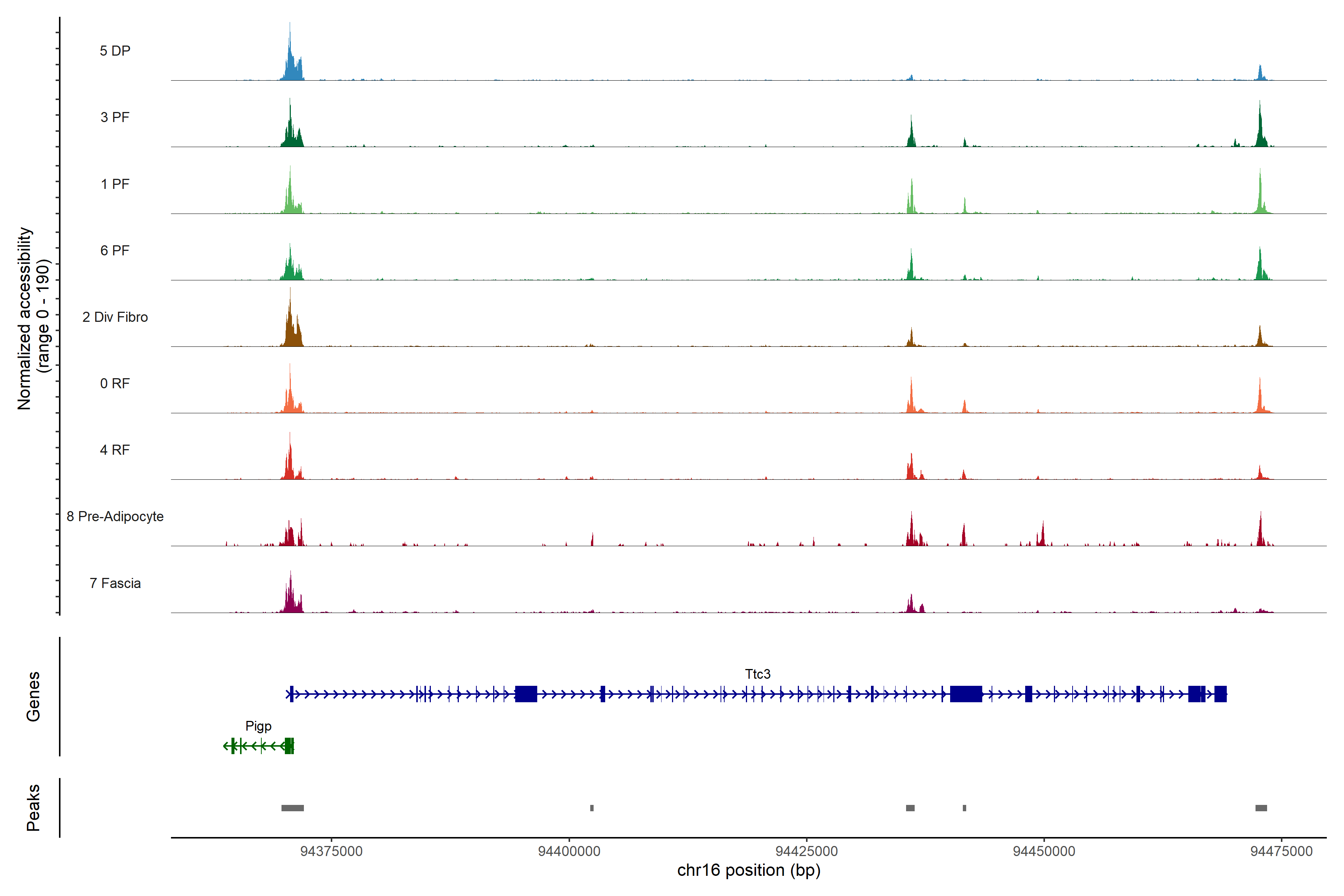Click the leftmost gray peak bar in Peaks track

pos(293,808)
